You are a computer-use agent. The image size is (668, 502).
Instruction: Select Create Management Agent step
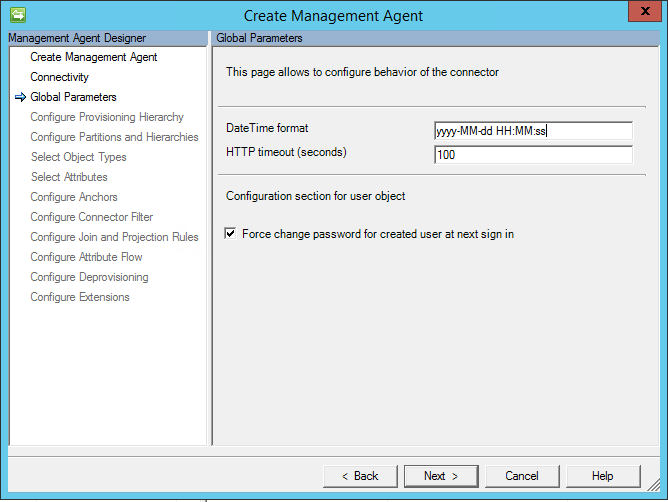click(93, 57)
